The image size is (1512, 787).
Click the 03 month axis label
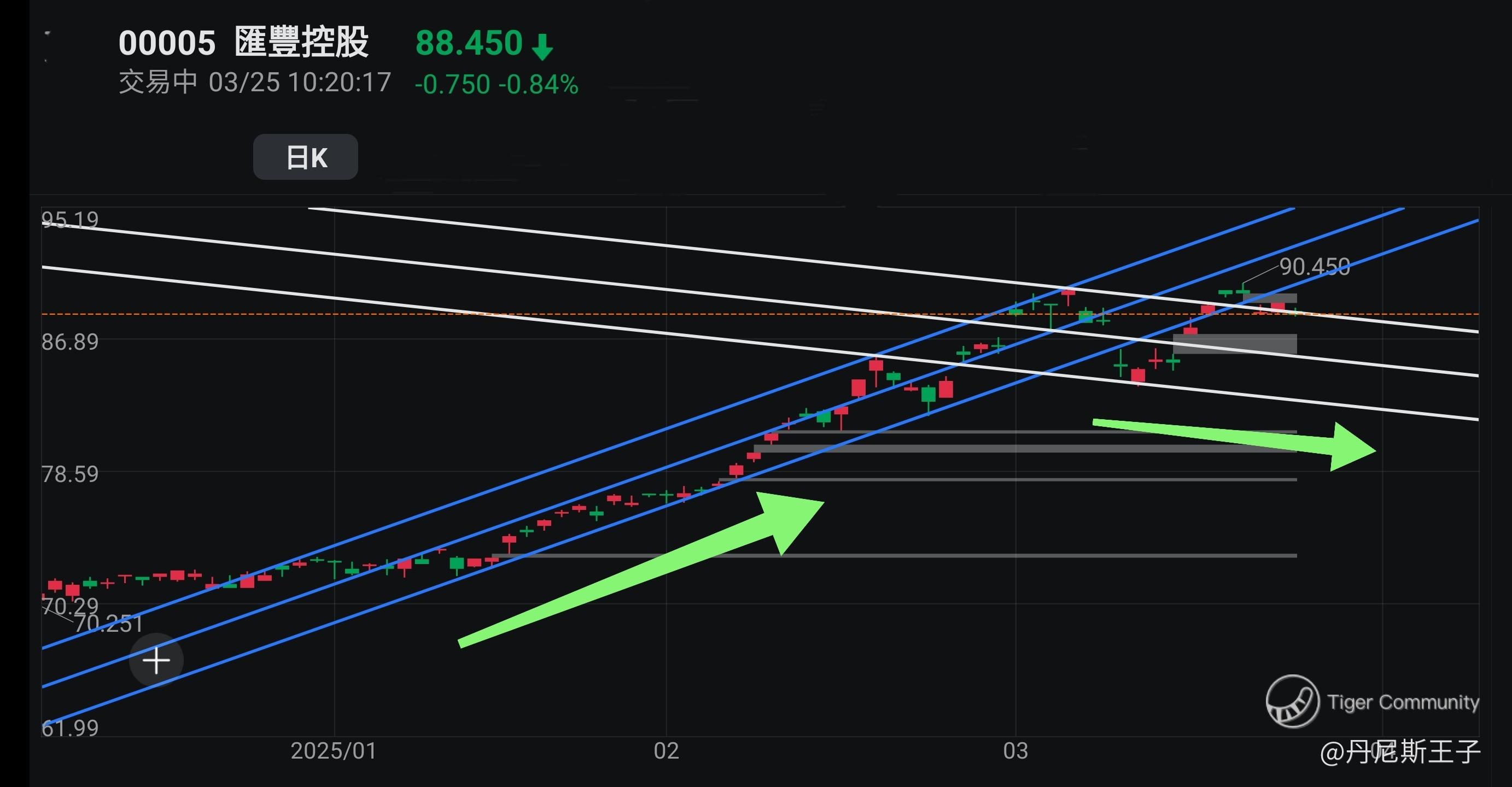coord(1015,751)
